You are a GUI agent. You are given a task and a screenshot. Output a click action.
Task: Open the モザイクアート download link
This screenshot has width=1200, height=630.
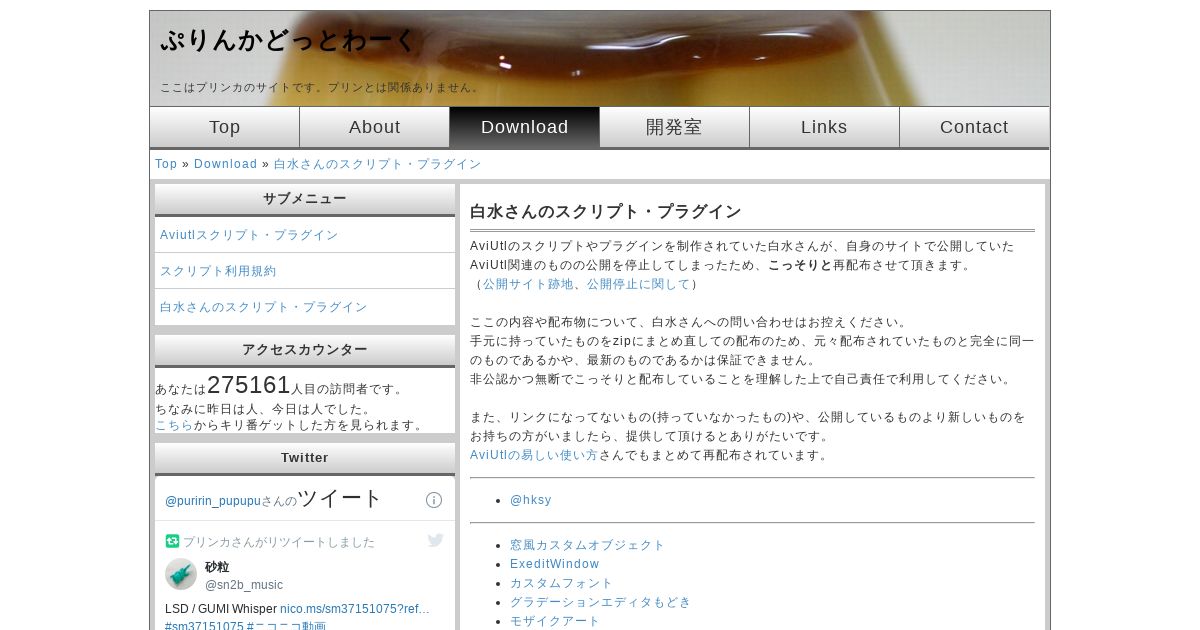click(x=555, y=621)
